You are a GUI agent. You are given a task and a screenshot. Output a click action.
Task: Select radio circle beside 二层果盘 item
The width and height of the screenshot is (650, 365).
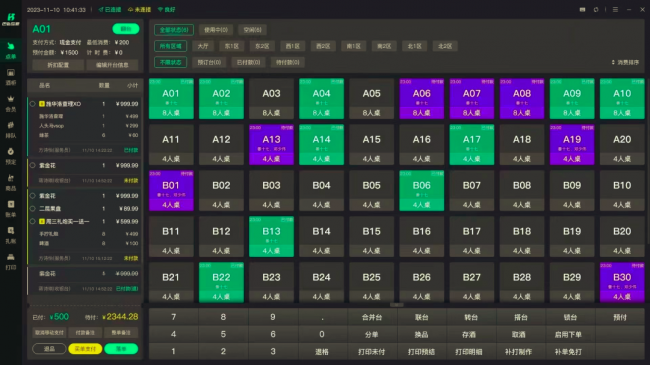[x=33, y=208]
